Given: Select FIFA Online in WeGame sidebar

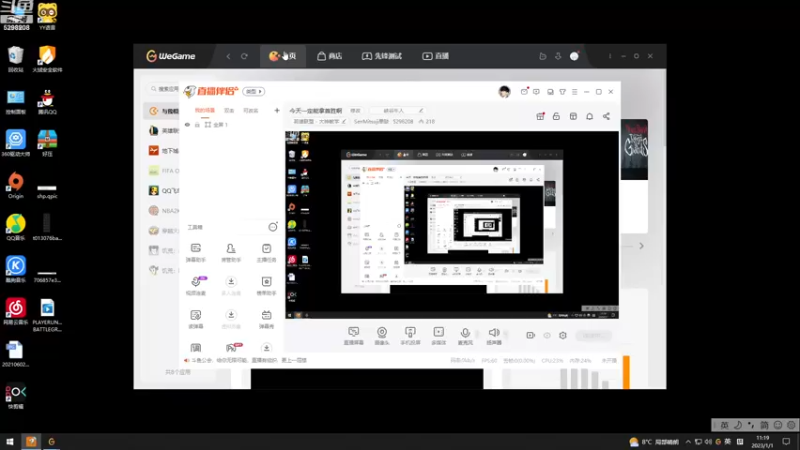Looking at the screenshot, I should click(163, 170).
